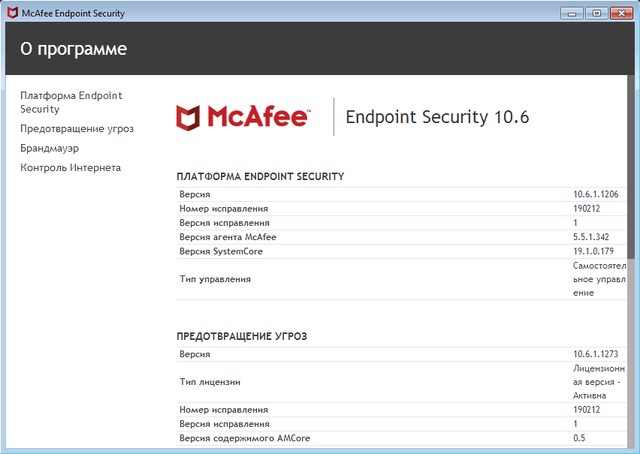Click the Endpoint Security 10.6 product title
The height and width of the screenshot is (454, 640).
pyautogui.click(x=436, y=118)
